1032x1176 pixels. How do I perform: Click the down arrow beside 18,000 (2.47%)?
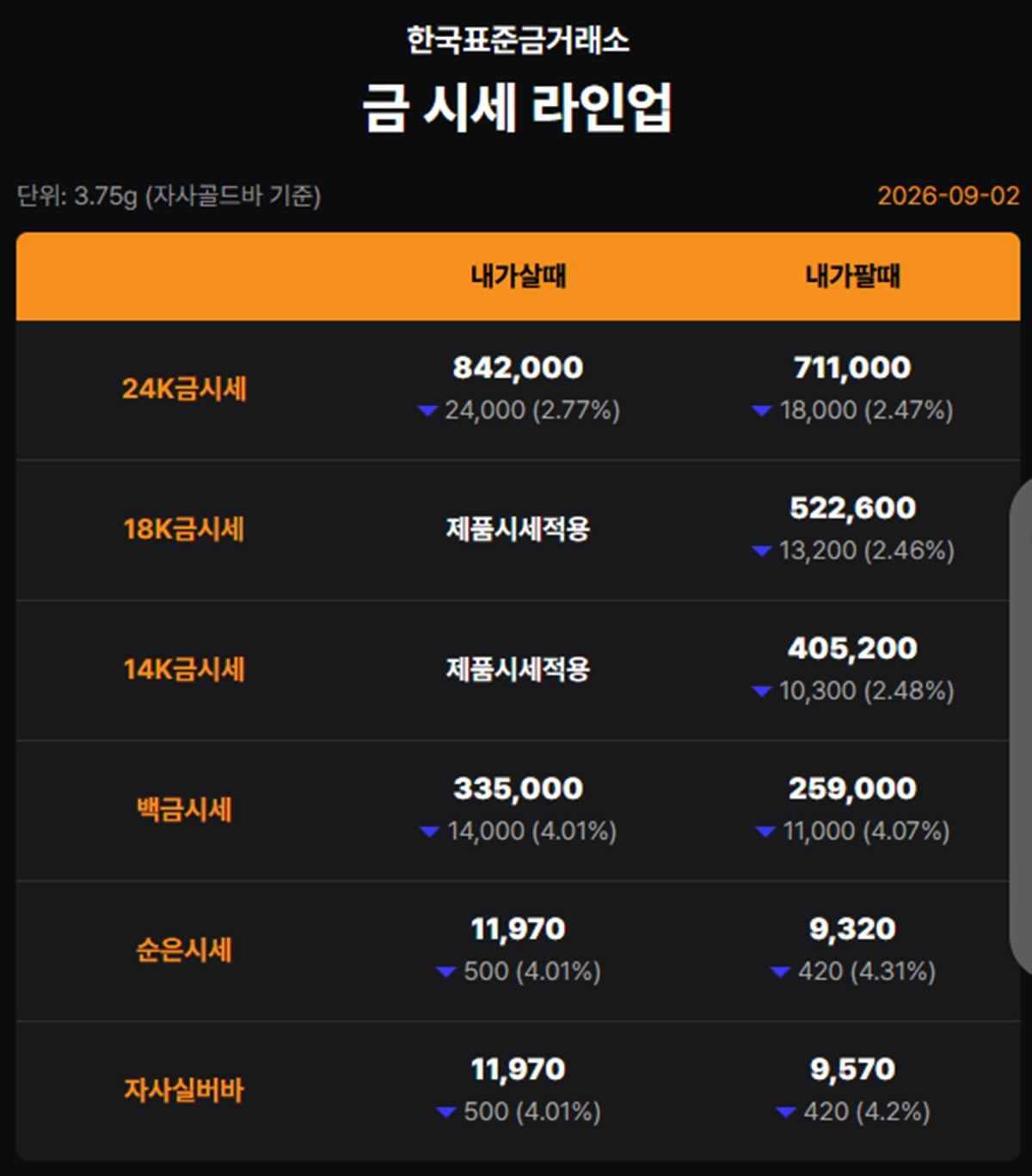coord(762,411)
